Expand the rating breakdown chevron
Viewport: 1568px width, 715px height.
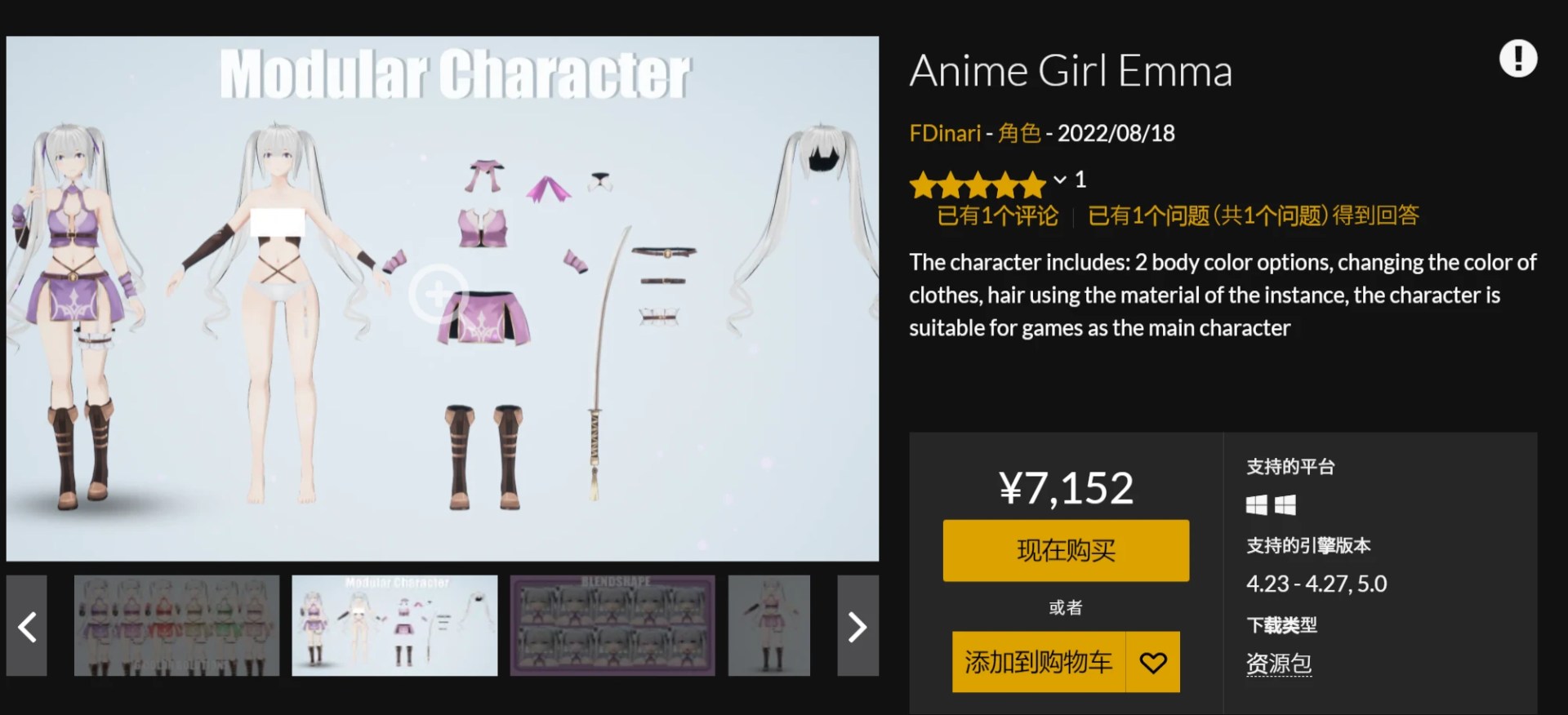click(1059, 180)
